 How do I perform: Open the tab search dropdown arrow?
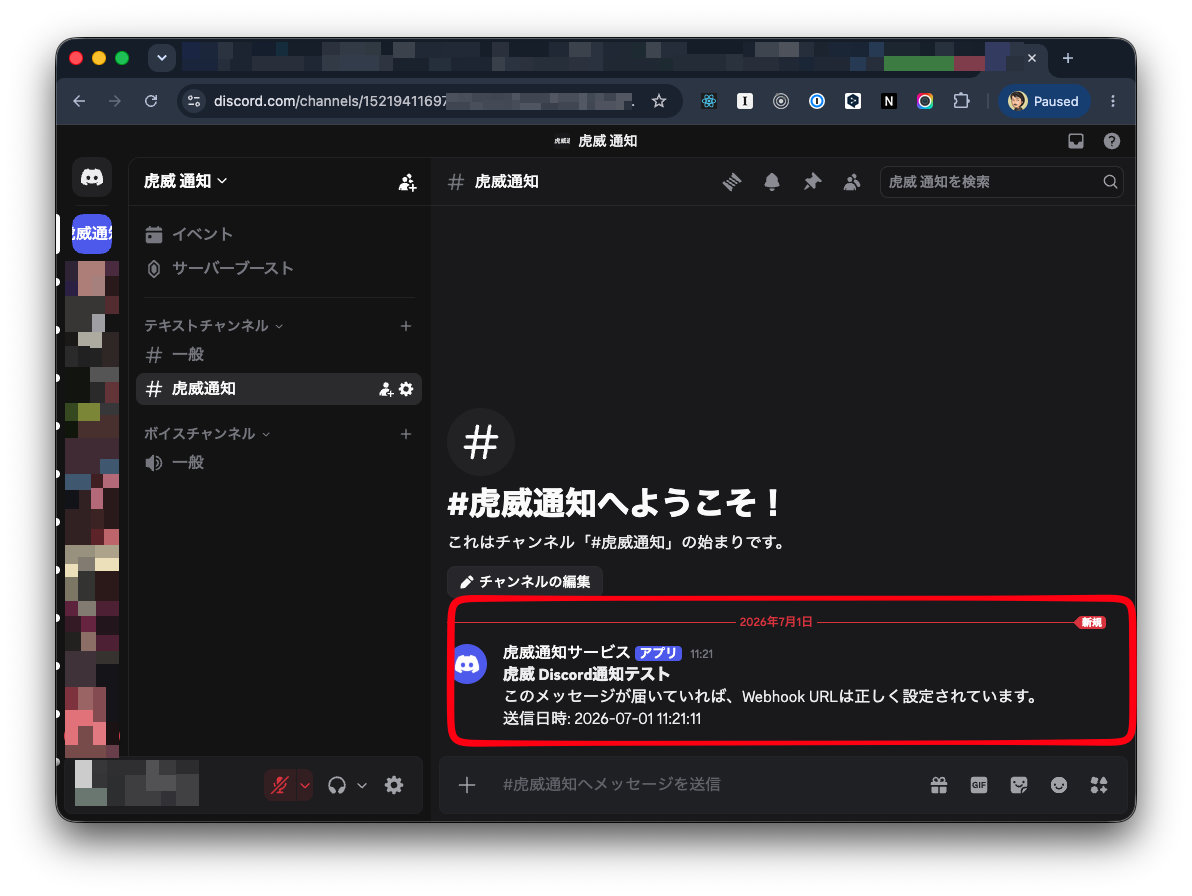162,58
